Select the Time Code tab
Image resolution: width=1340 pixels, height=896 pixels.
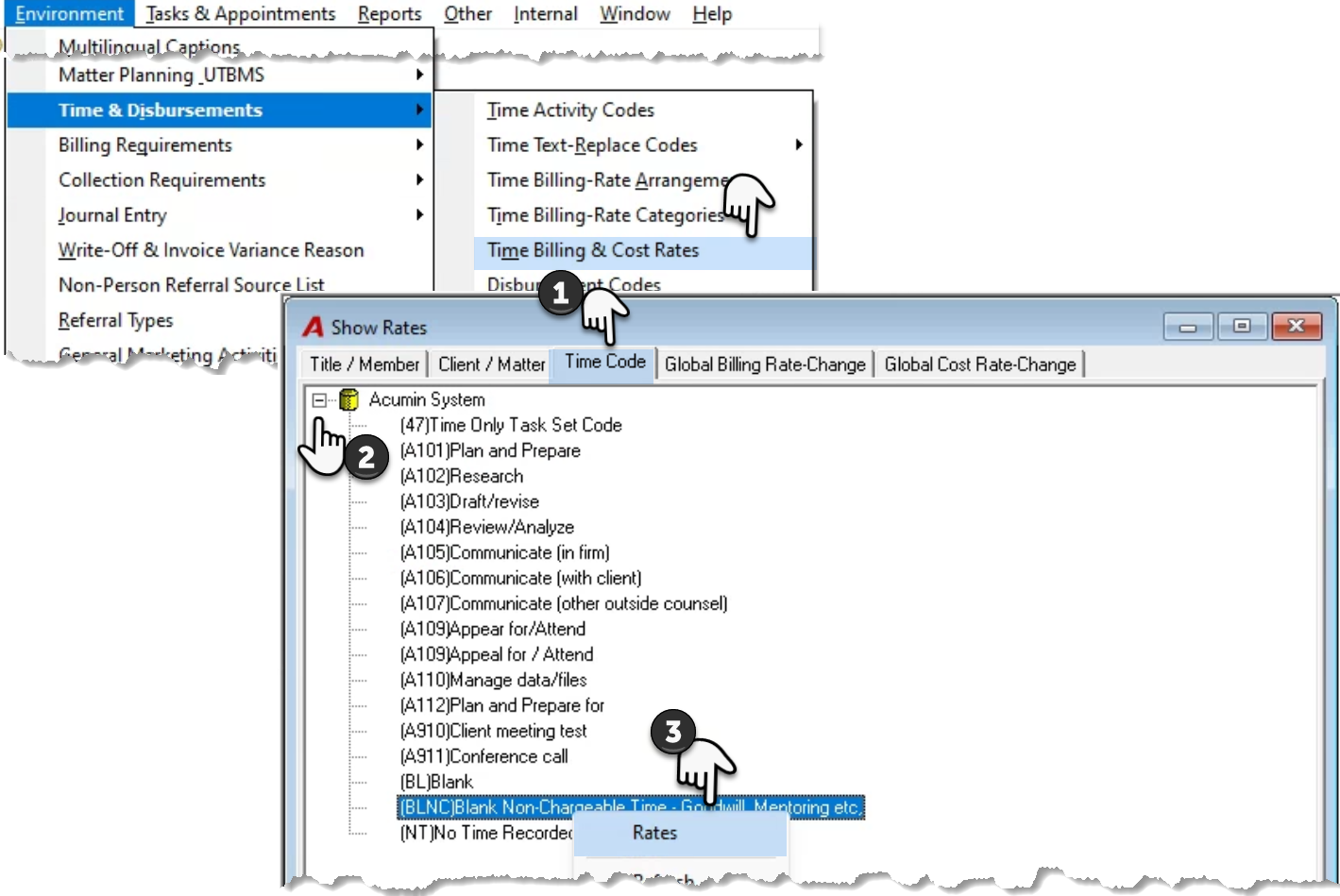click(x=604, y=362)
